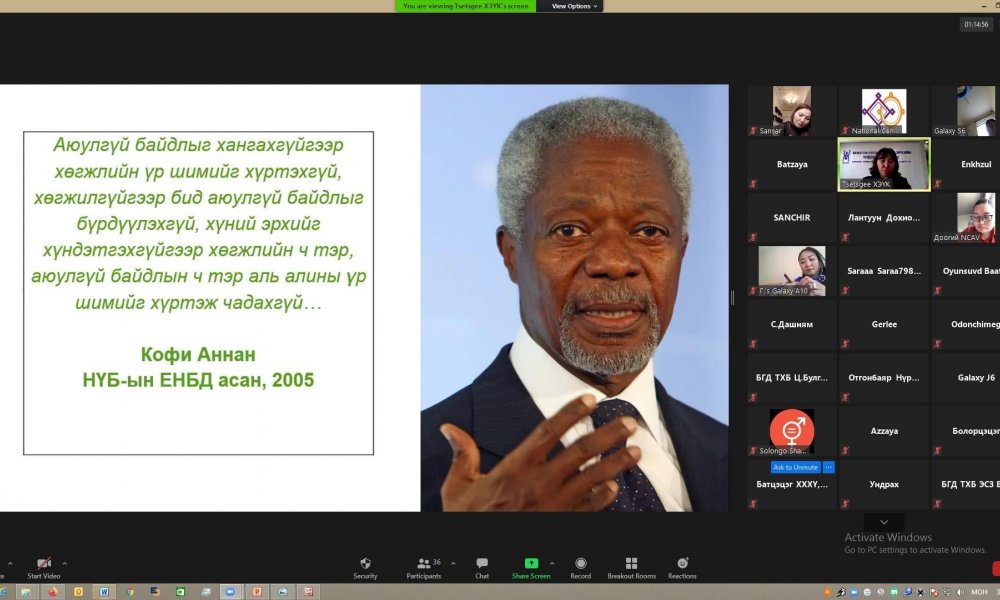Select the Azzaya participant tile
Viewport: 1000px width, 600px height.
point(884,432)
